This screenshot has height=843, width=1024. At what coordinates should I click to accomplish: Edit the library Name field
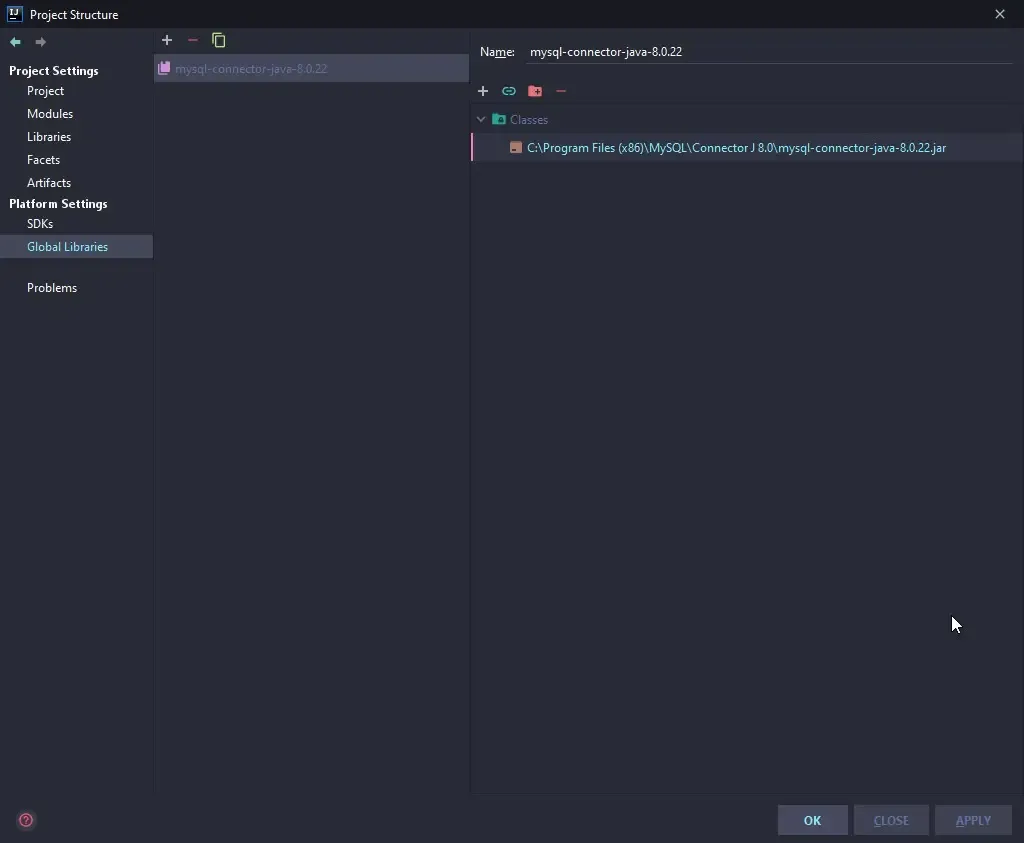click(768, 52)
